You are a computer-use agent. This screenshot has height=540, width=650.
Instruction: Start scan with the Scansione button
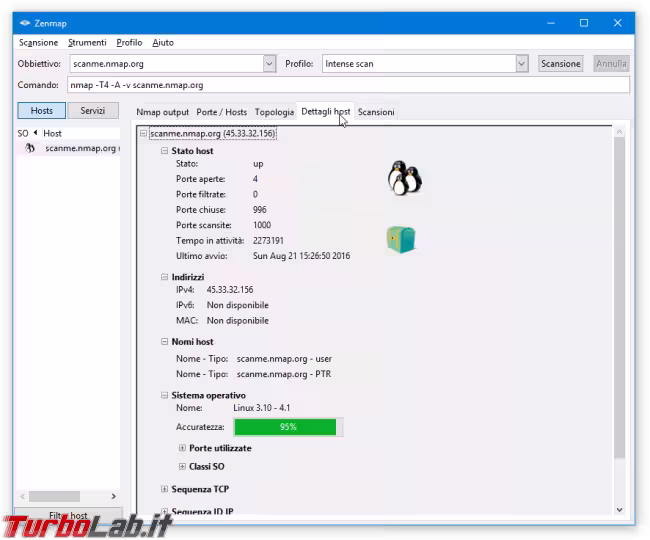[x=560, y=64]
